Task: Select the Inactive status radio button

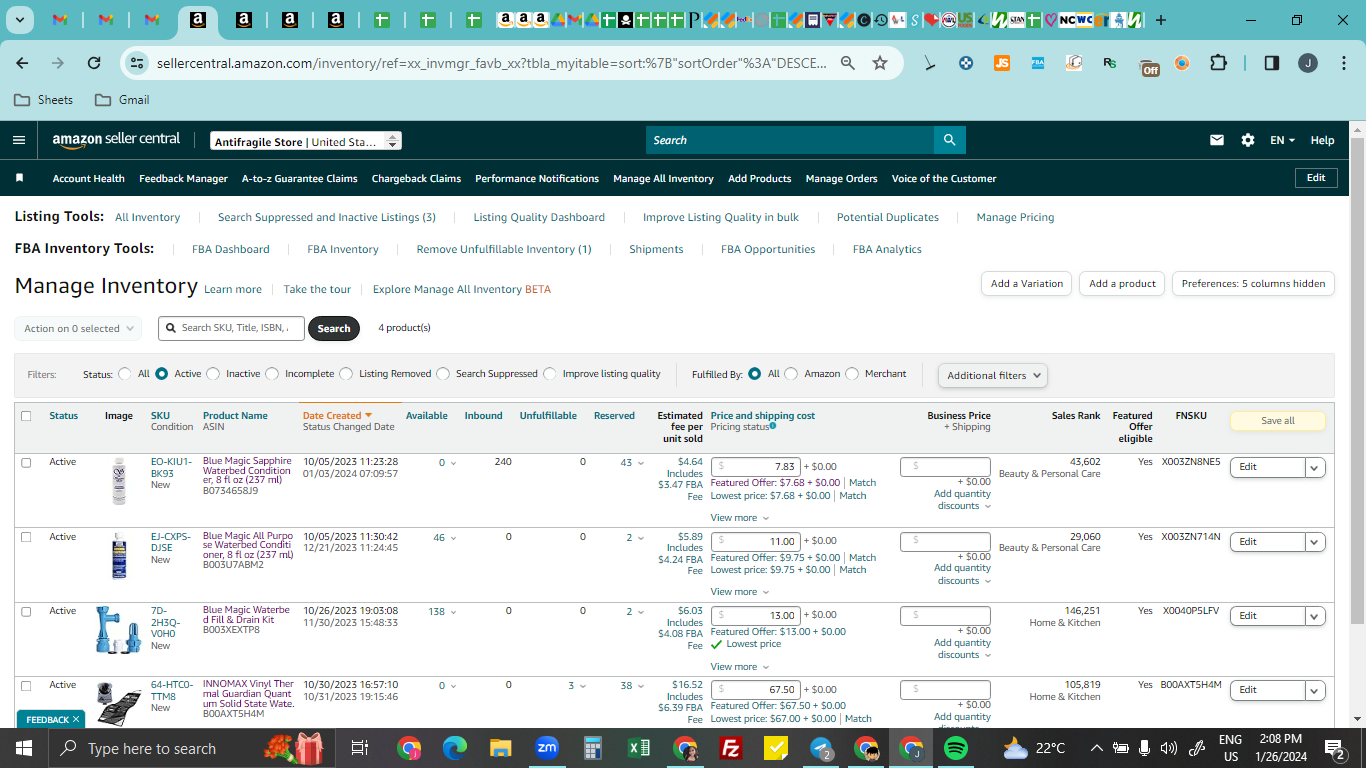Action: point(213,374)
